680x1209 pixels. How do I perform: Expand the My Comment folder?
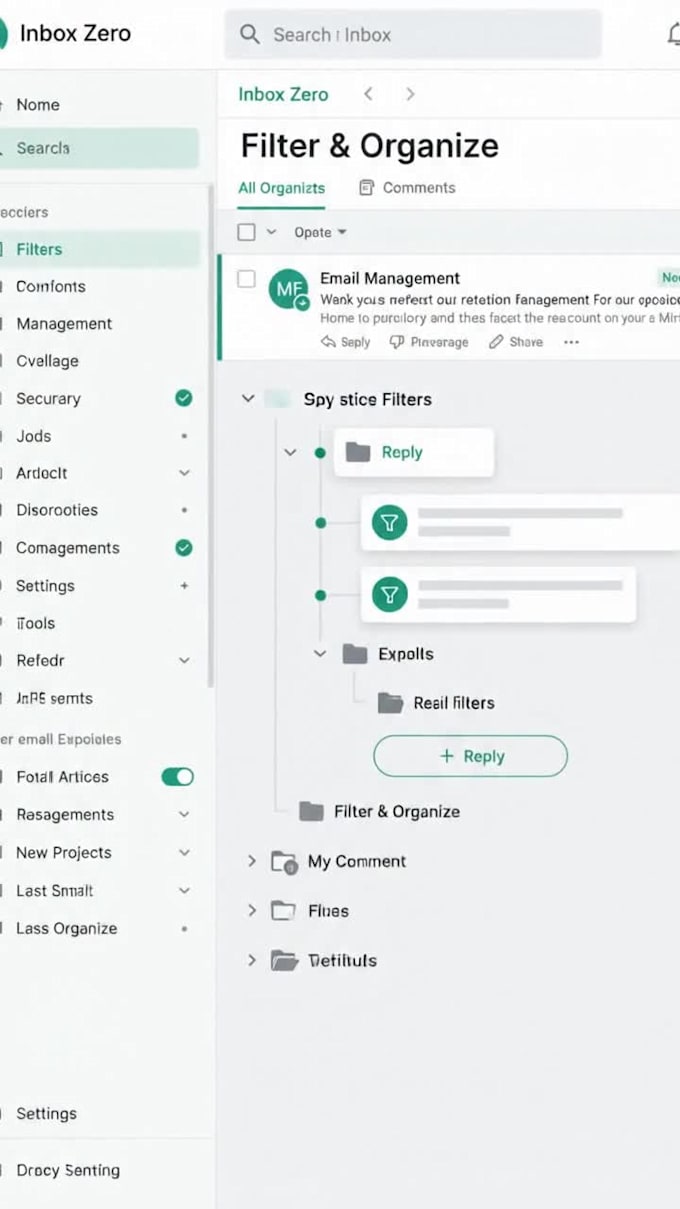[x=252, y=861]
